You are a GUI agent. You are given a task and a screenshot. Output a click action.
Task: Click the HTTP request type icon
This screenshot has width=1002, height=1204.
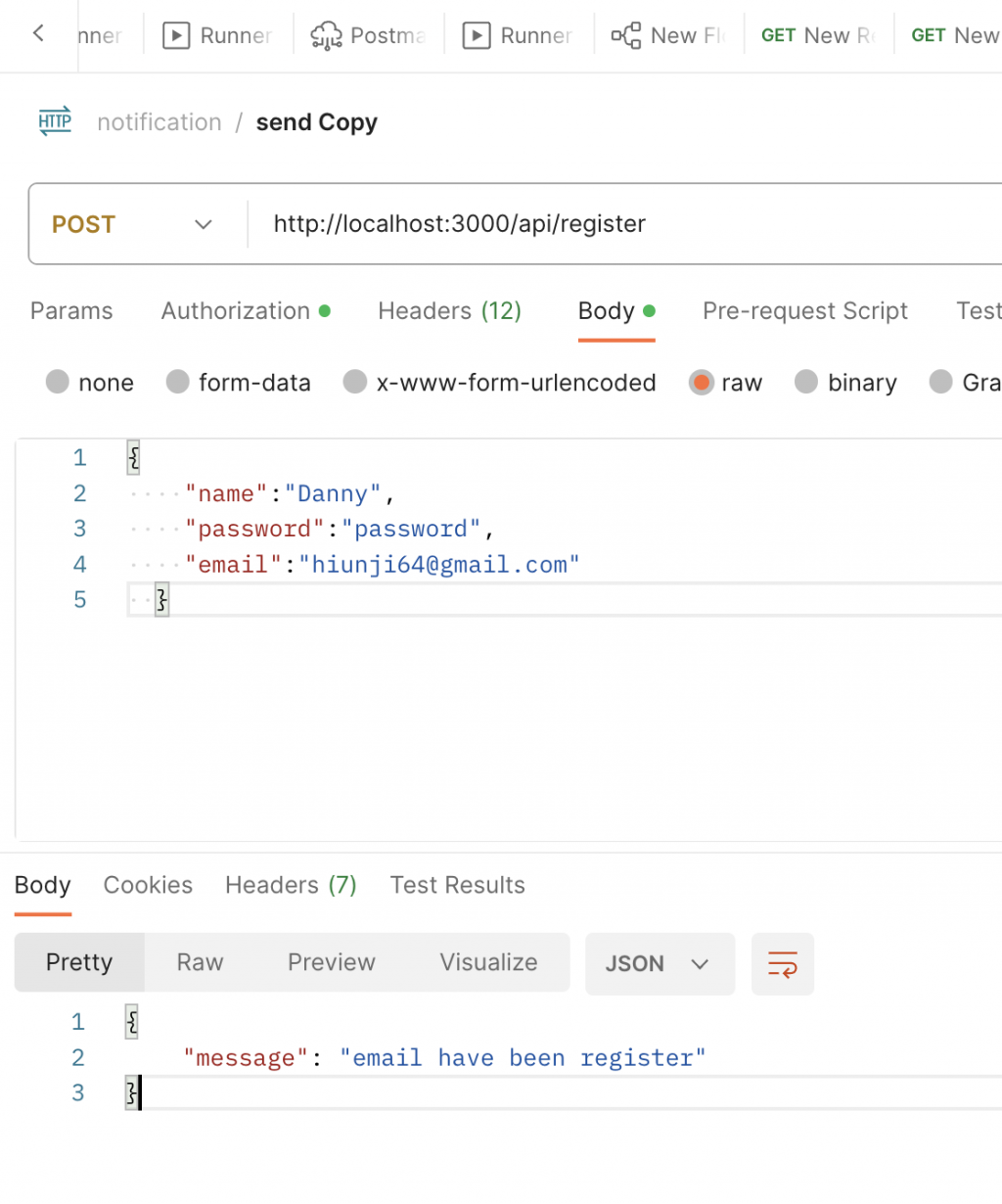[x=55, y=121]
